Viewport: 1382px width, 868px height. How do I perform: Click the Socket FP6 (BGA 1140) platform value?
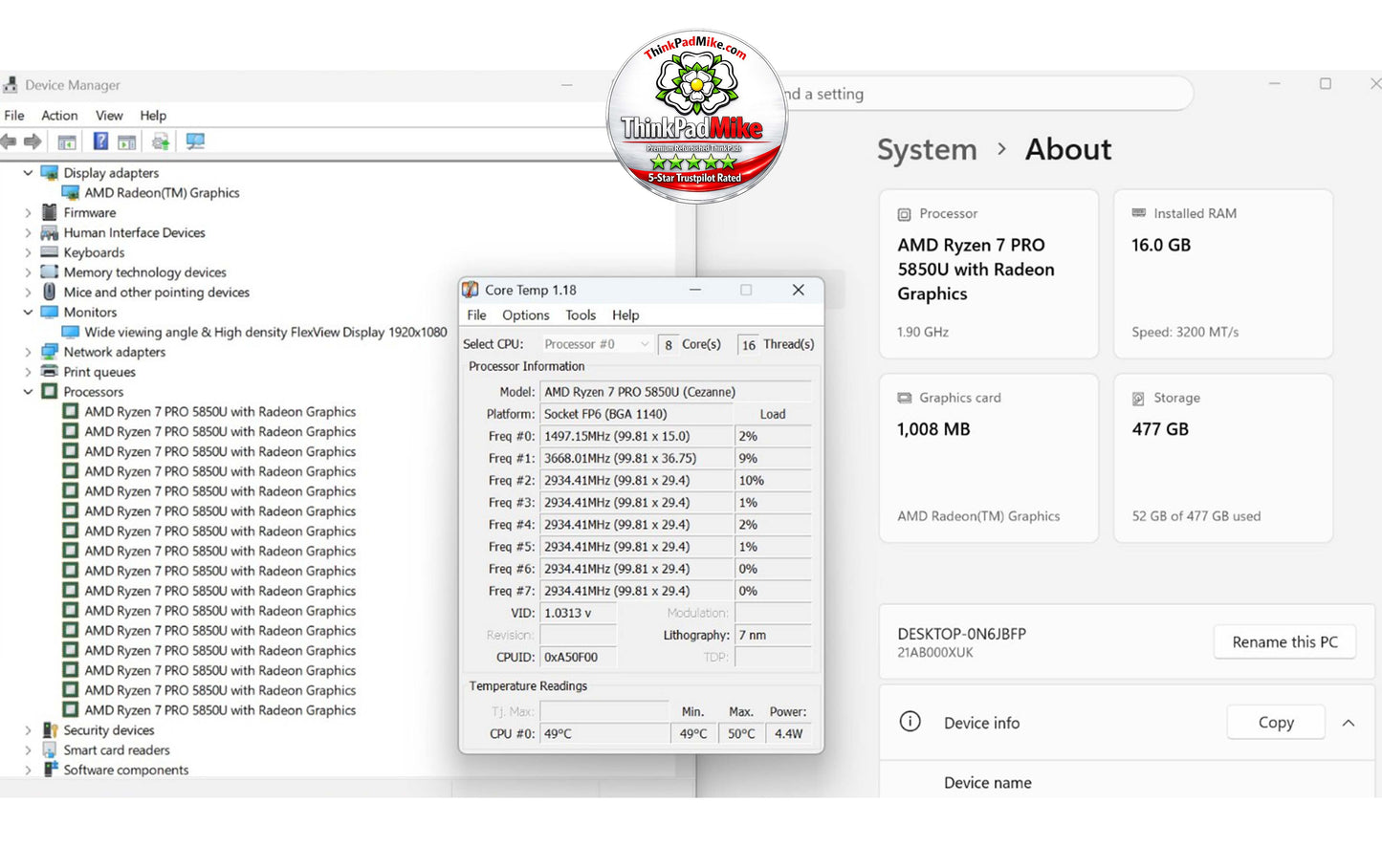tap(636, 414)
